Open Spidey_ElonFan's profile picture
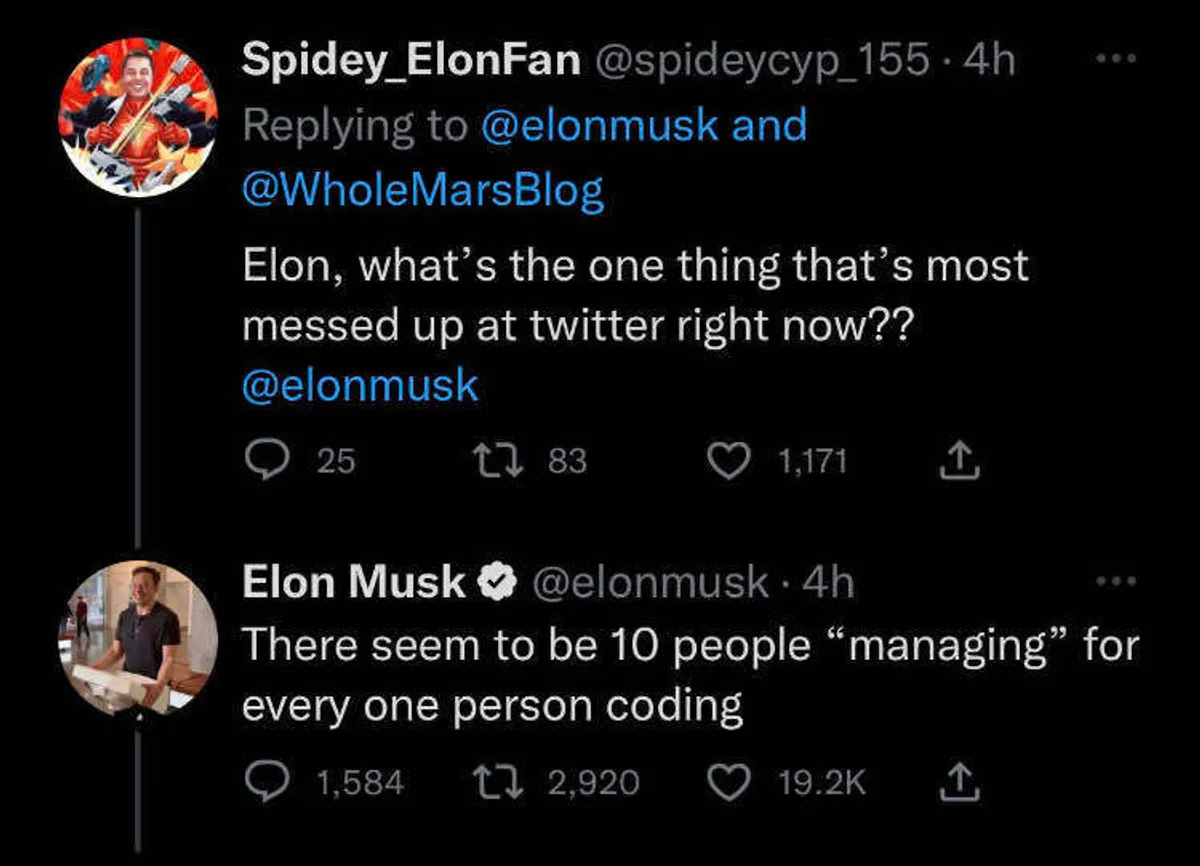The height and width of the screenshot is (866, 1200). [x=138, y=119]
